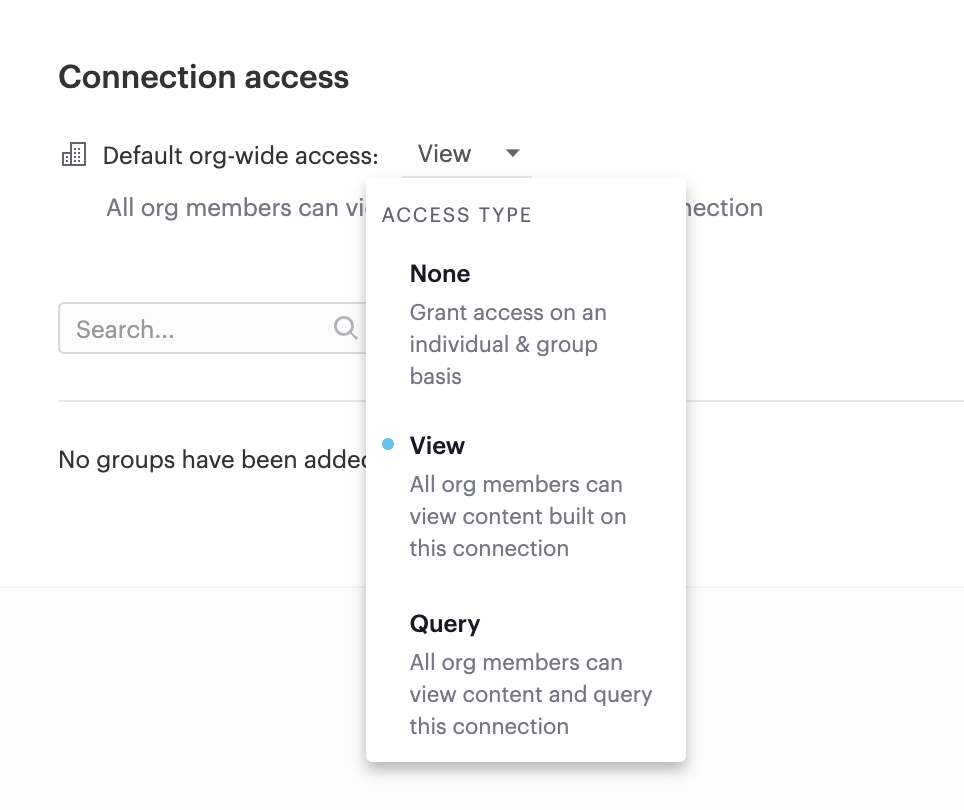Viewport: 964px width, 810px height.
Task: Click the Query option description text
Action: pos(531,694)
